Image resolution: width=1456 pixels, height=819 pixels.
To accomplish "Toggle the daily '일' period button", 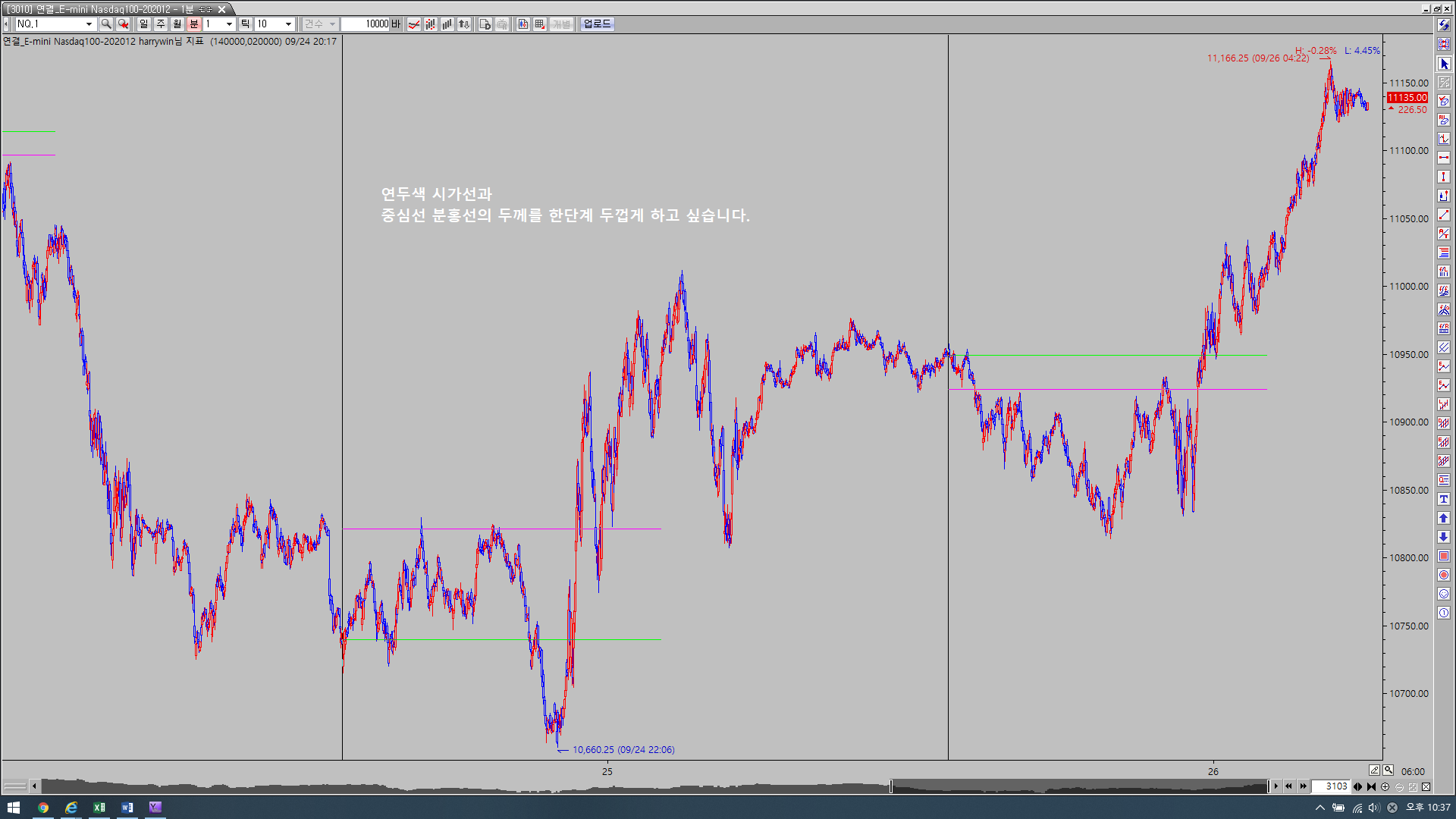I will 144,24.
